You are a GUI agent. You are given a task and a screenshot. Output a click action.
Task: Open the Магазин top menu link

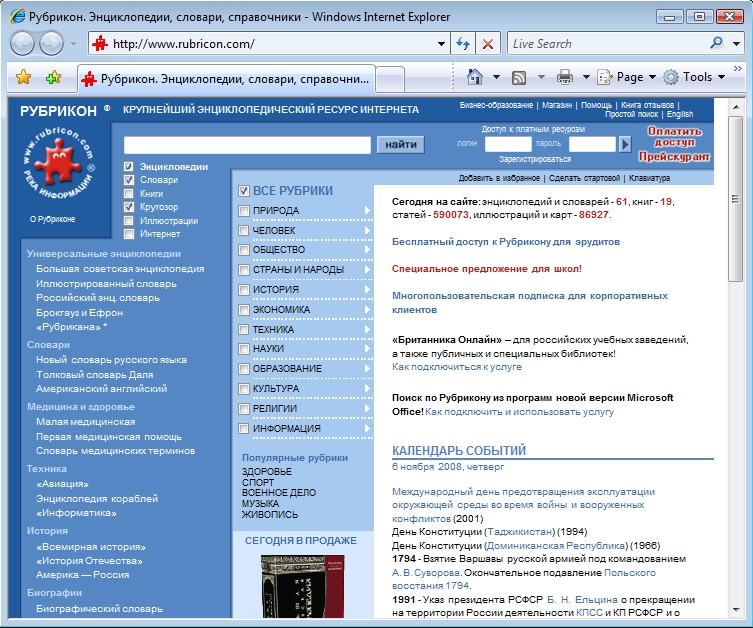click(x=557, y=105)
